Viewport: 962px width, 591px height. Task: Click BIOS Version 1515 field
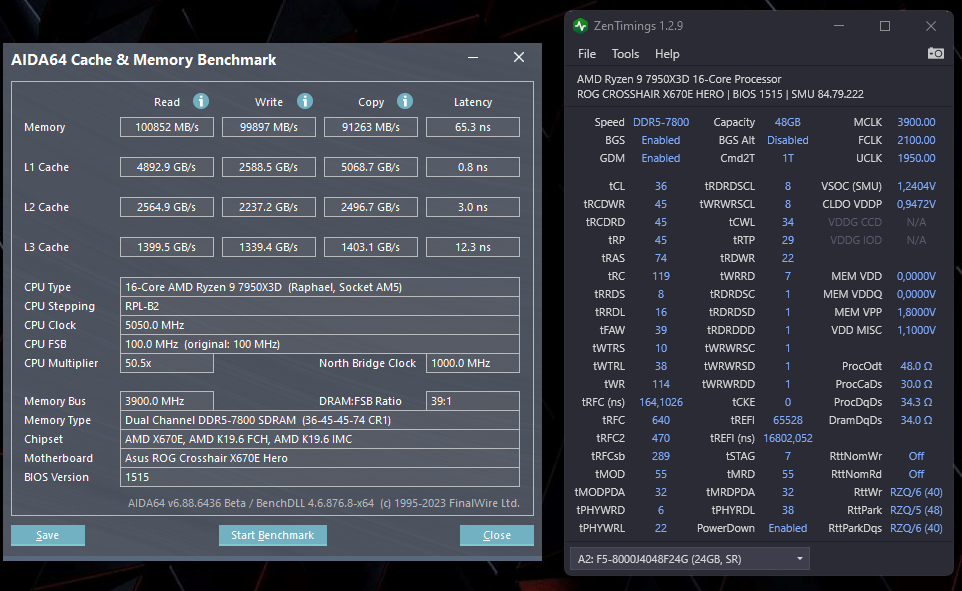click(320, 477)
